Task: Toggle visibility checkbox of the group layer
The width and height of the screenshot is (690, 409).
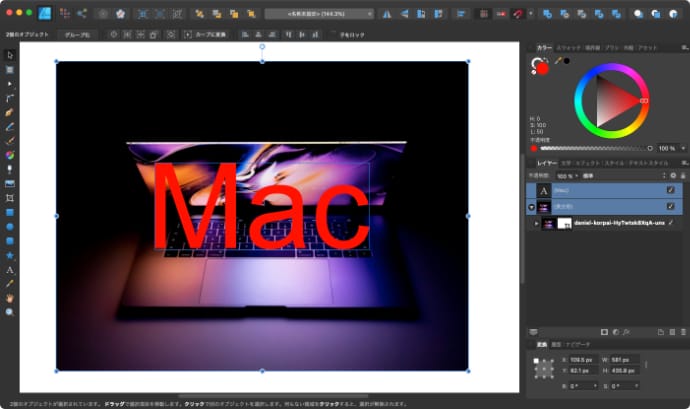Action: click(670, 206)
